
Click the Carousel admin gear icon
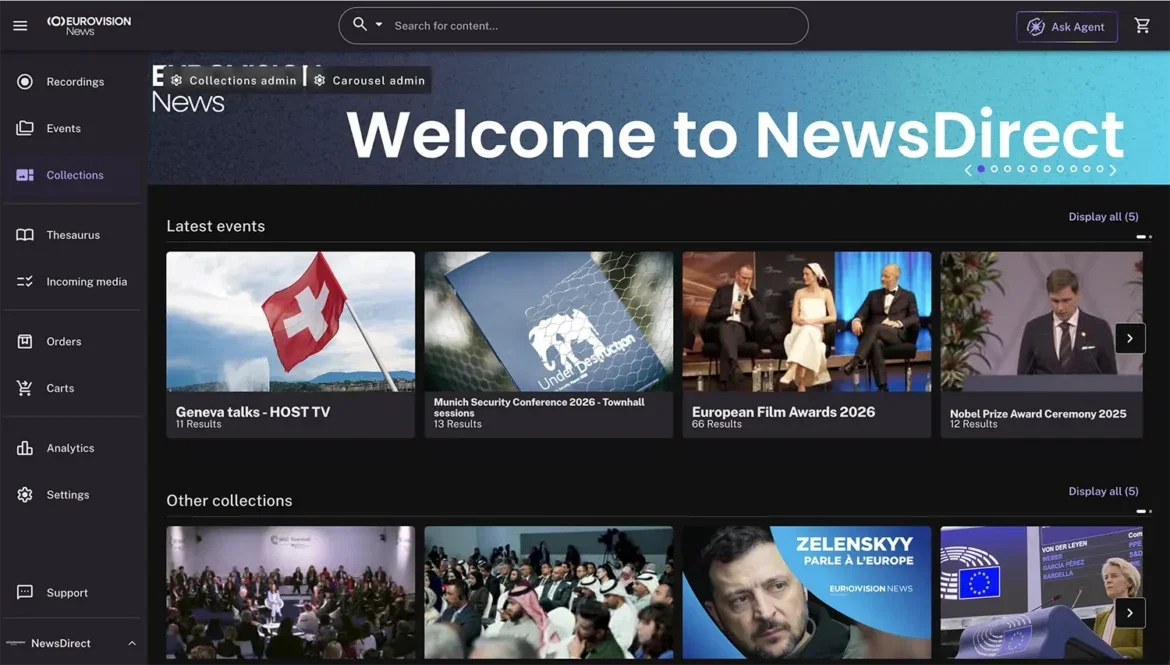pyautogui.click(x=319, y=81)
